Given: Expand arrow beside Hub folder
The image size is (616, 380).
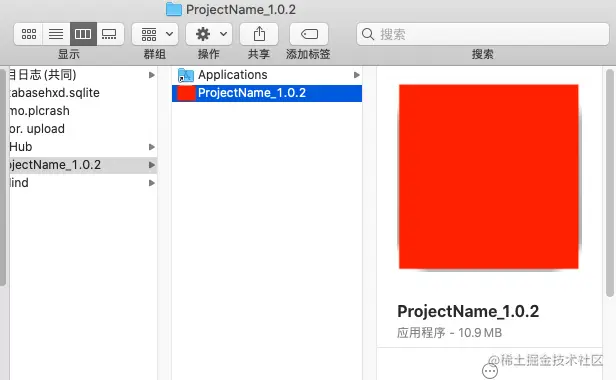Looking at the screenshot, I should (152, 147).
